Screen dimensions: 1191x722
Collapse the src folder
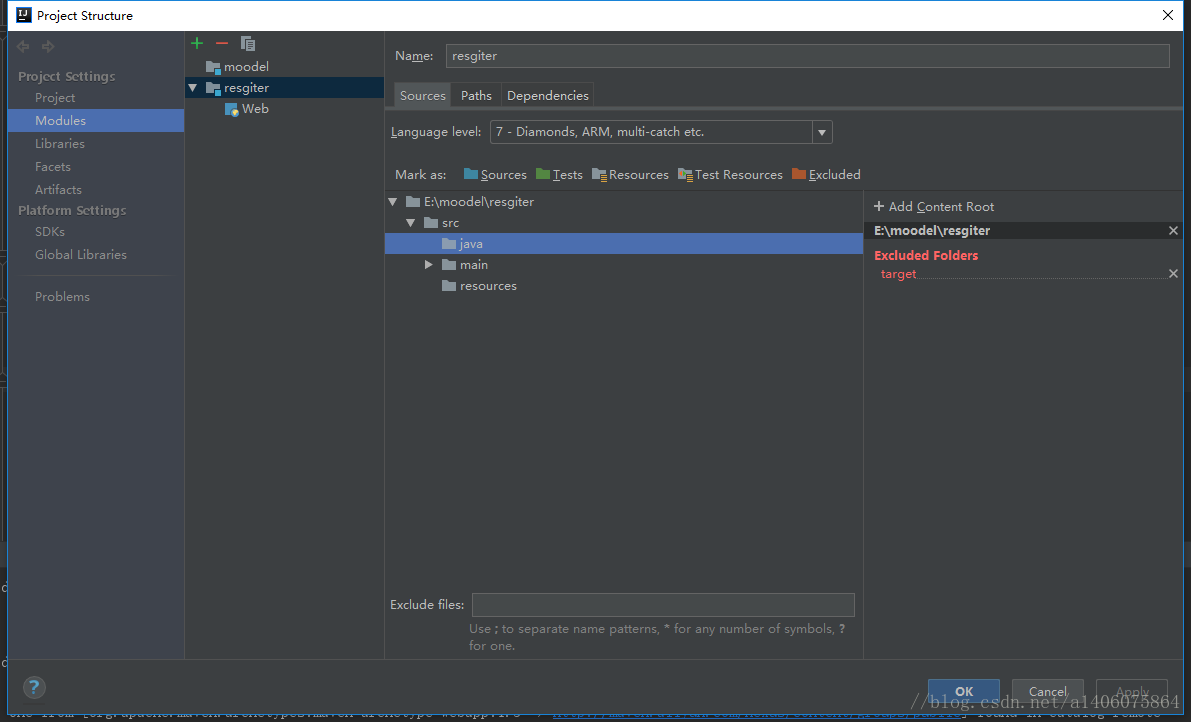(x=411, y=223)
